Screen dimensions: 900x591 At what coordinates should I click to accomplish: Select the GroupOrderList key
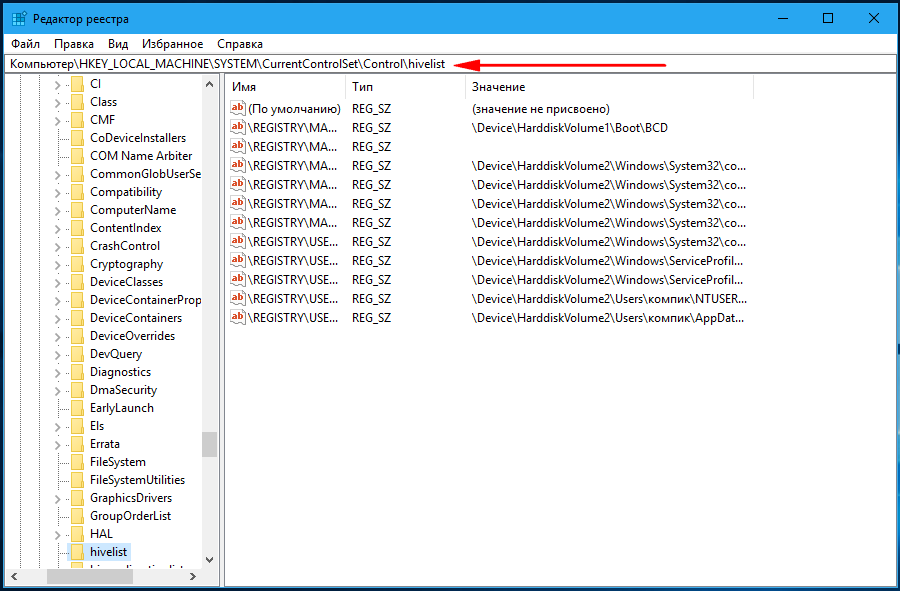pos(130,516)
